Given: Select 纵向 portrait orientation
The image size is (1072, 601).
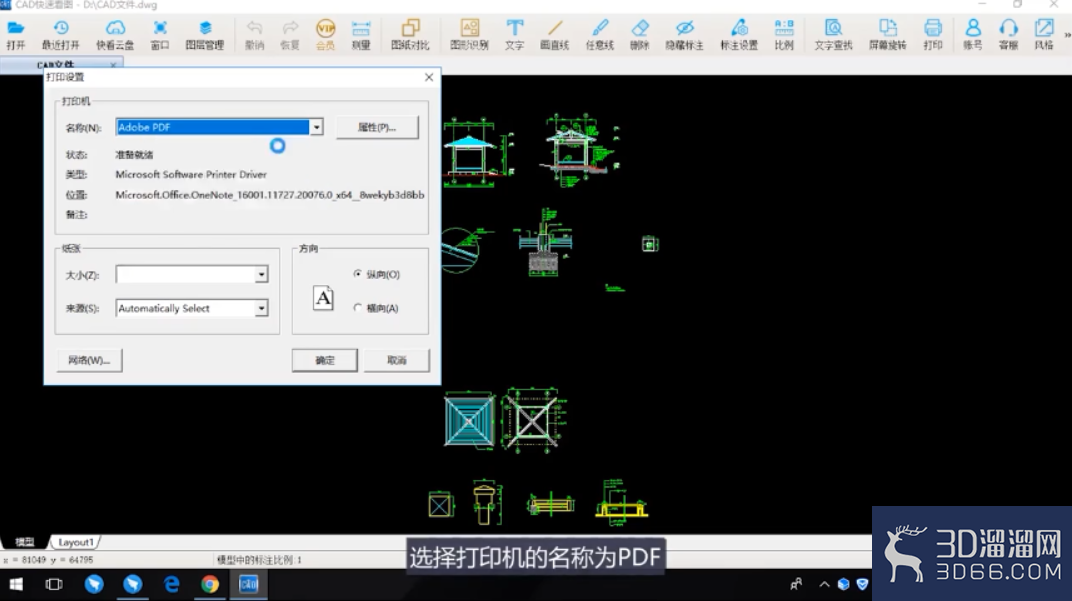Looking at the screenshot, I should tap(358, 273).
